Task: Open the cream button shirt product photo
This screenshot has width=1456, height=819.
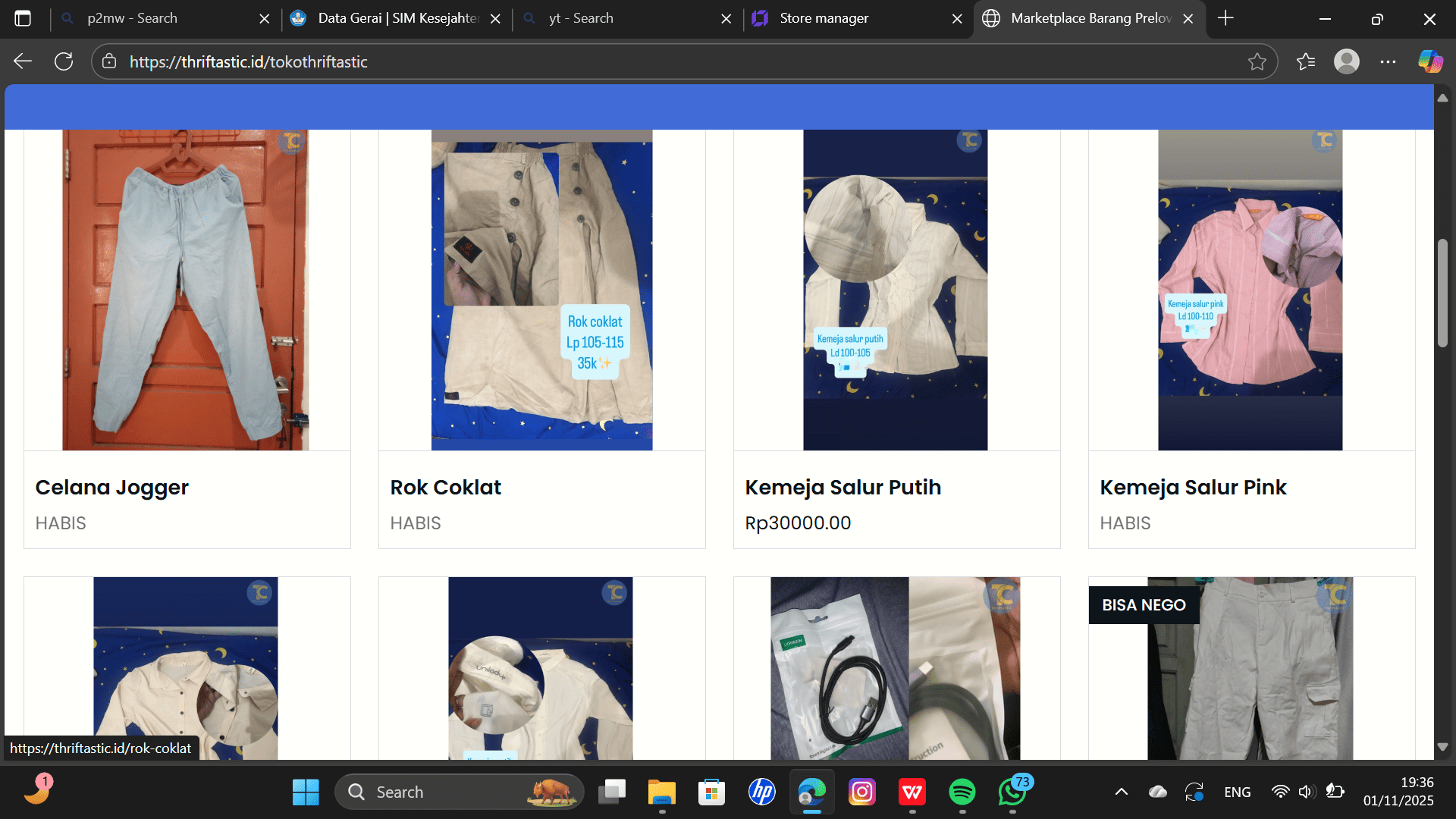Action: 186,668
